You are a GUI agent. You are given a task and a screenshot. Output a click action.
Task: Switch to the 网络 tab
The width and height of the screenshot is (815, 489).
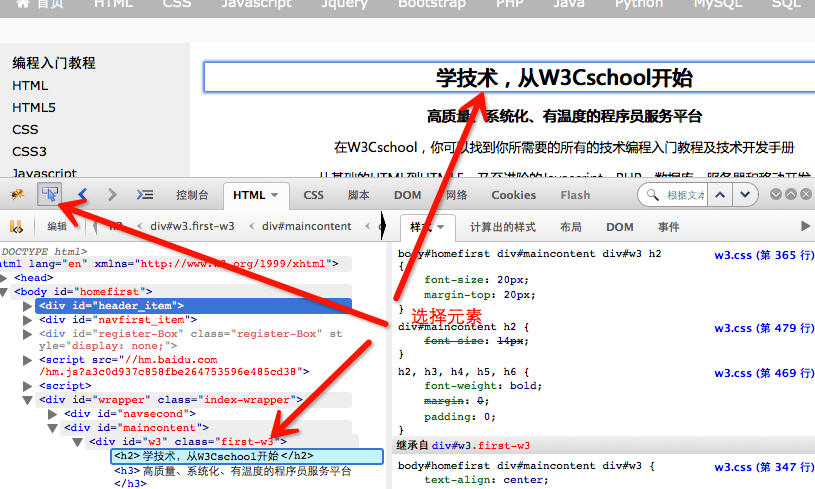(x=456, y=195)
